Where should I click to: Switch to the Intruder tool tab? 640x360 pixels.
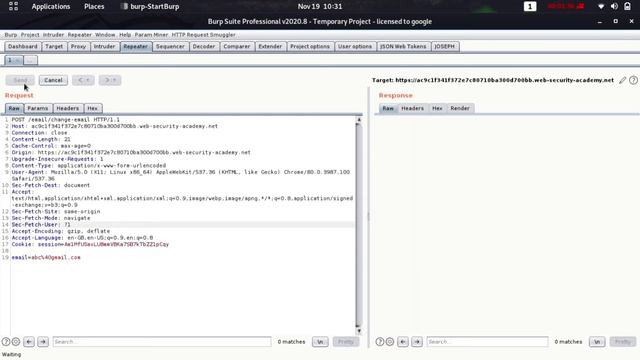104,47
